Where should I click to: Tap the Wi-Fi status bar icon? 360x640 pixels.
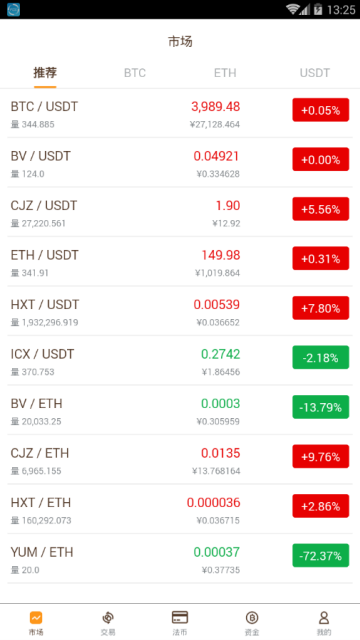292,9
